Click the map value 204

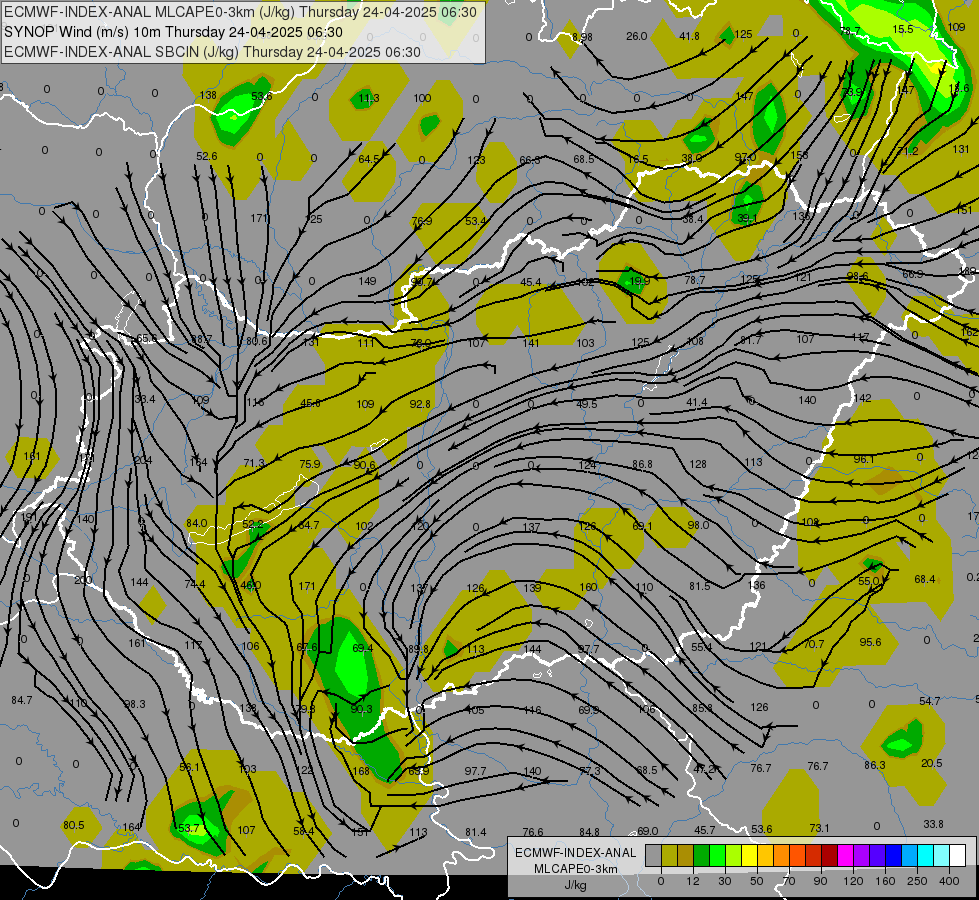(143, 460)
